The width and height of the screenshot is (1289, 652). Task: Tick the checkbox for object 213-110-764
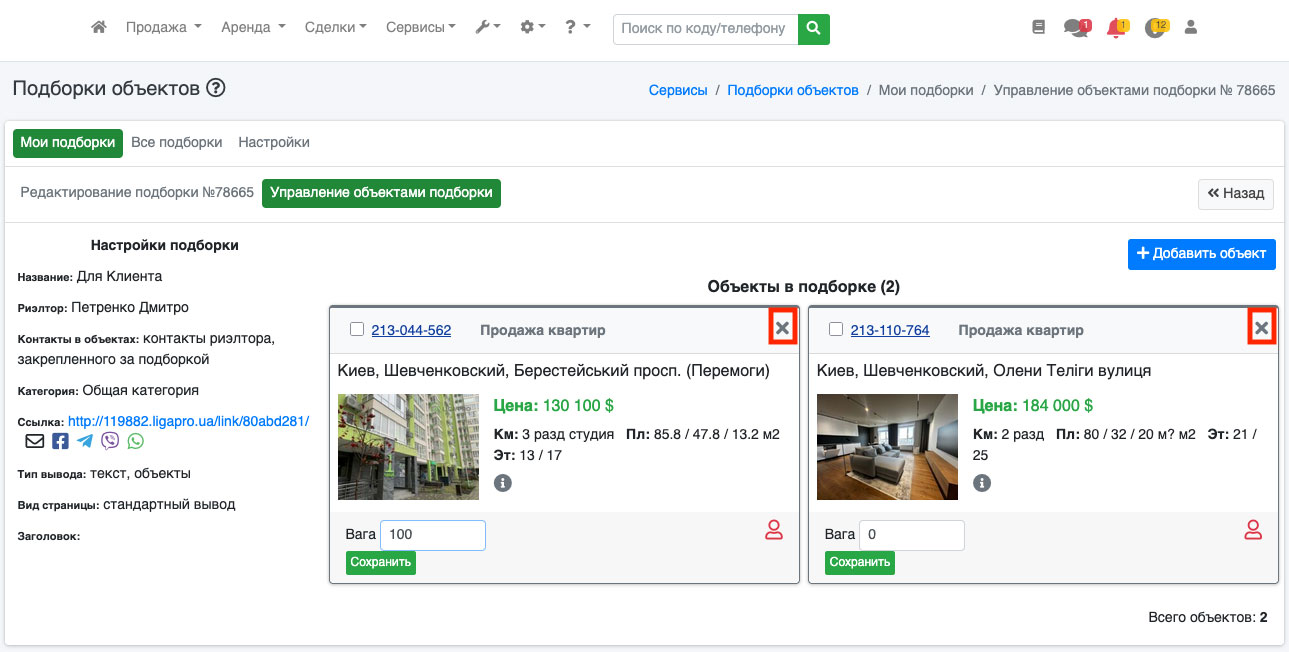(x=836, y=330)
